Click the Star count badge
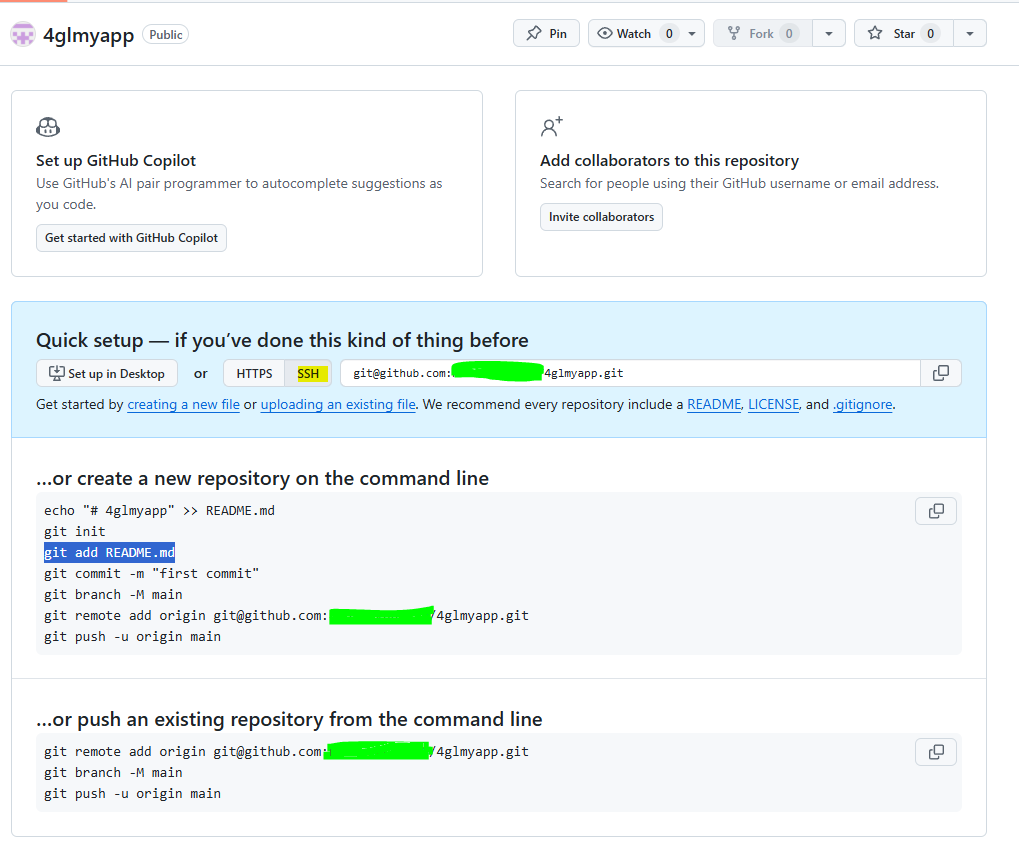1019x855 pixels. 931,34
